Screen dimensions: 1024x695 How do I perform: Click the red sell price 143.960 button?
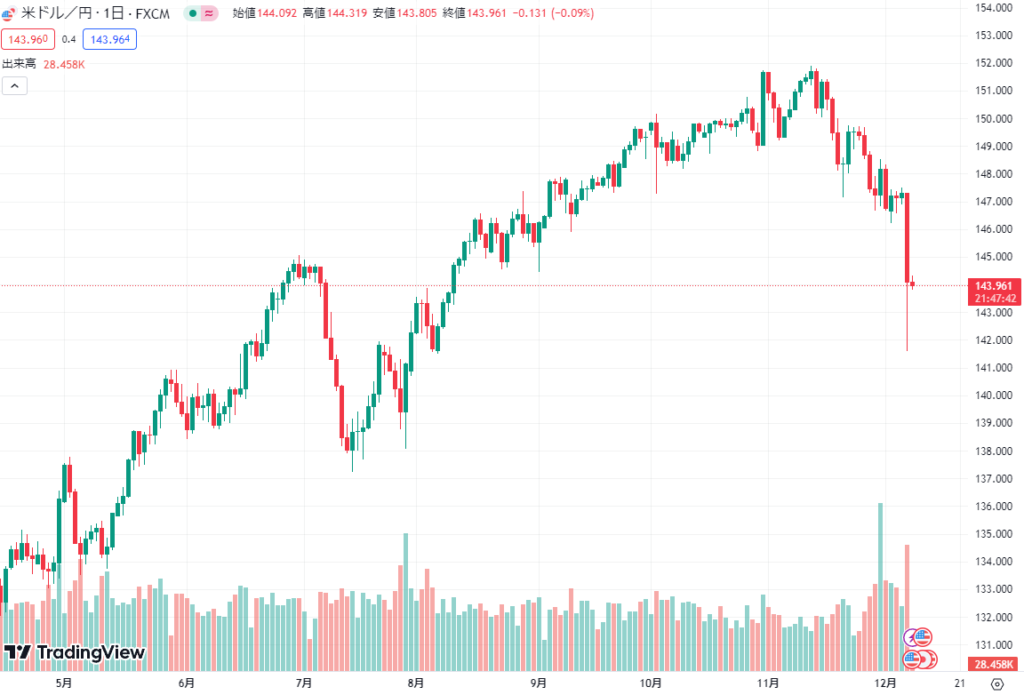pos(27,39)
